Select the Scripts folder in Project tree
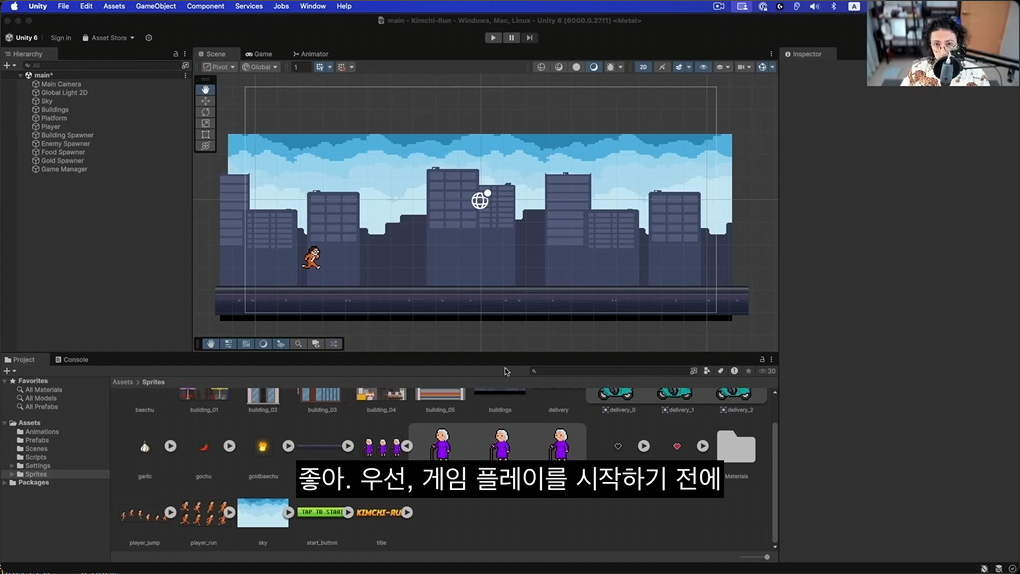Screen dimensions: 1020x574 (x=36, y=458)
